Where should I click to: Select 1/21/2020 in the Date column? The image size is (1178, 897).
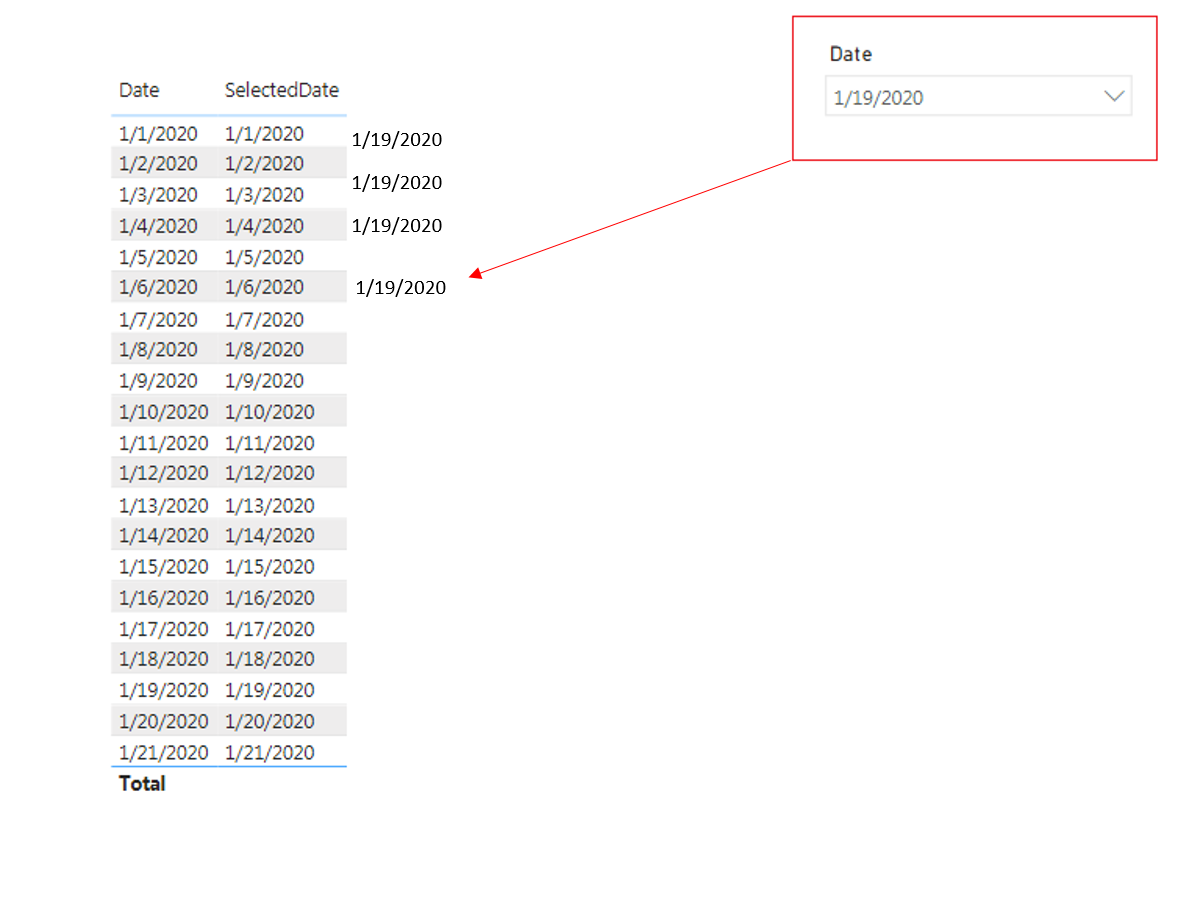pyautogui.click(x=163, y=753)
